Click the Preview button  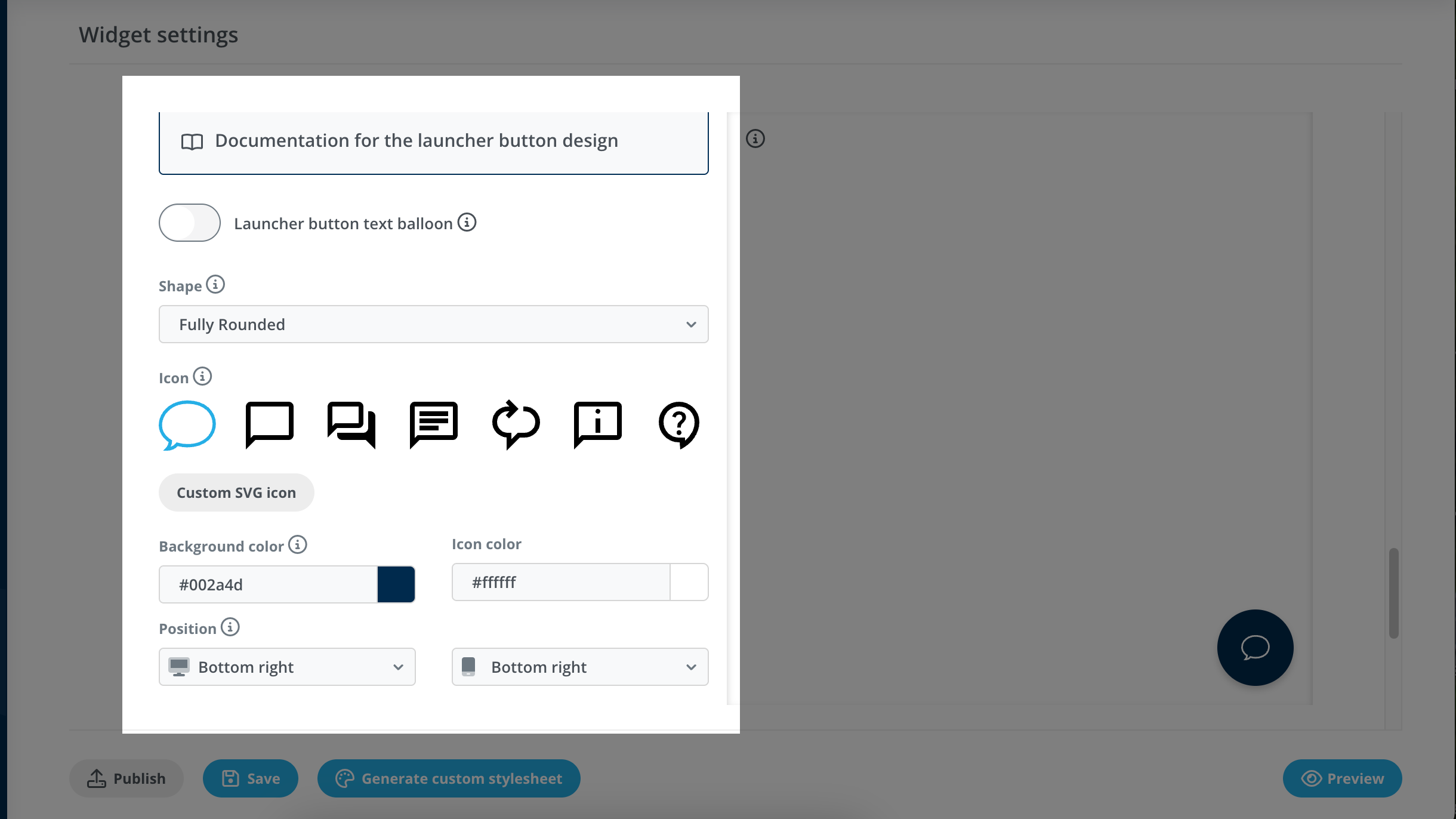[x=1342, y=778]
